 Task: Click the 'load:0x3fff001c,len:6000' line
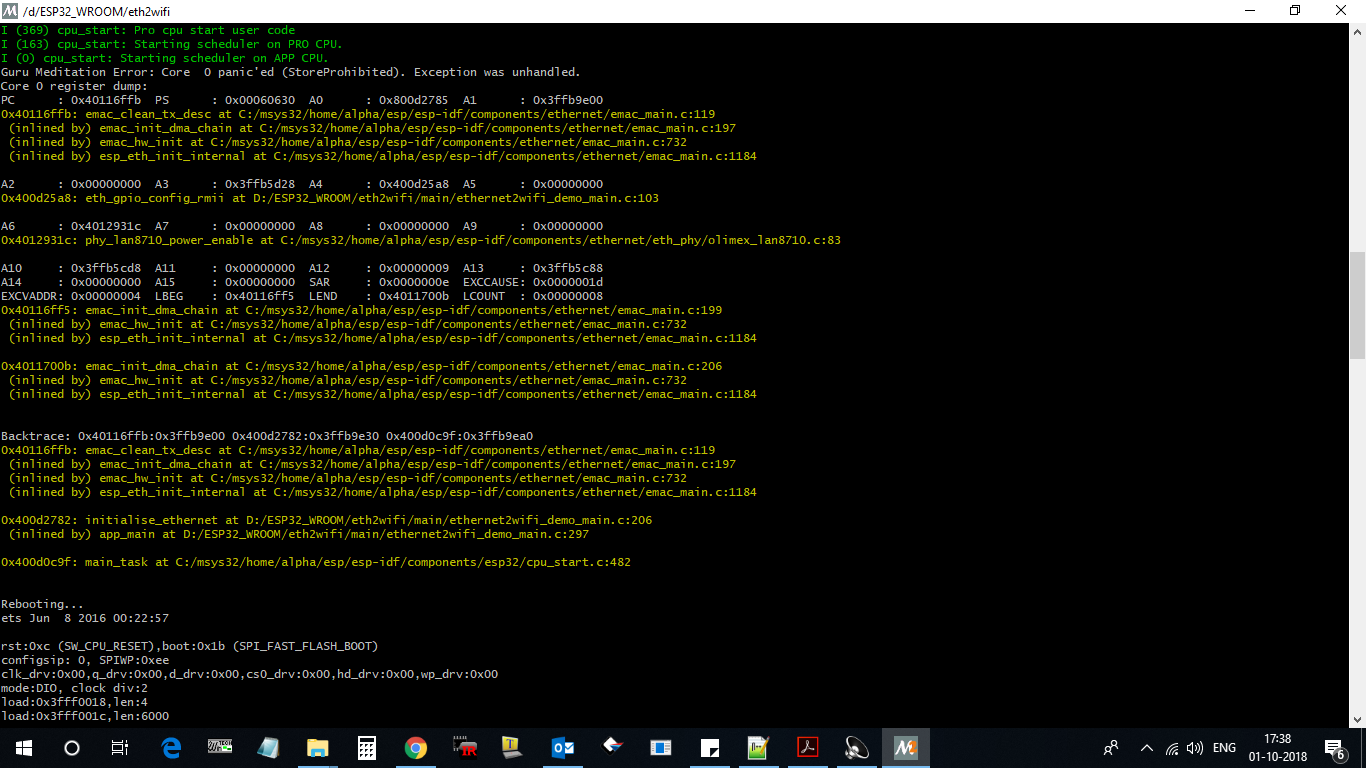[85, 716]
